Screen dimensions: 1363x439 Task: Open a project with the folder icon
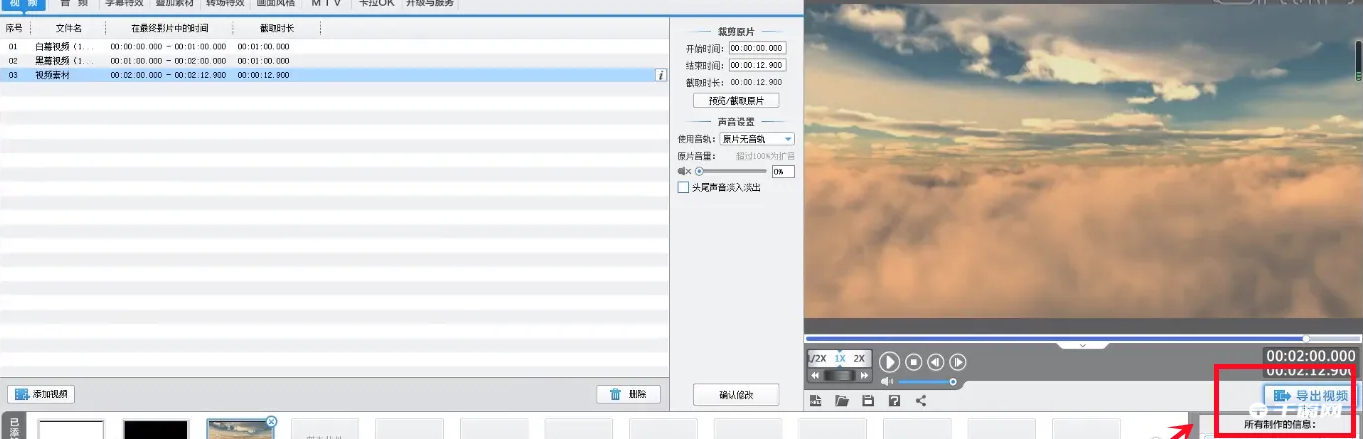coord(842,401)
